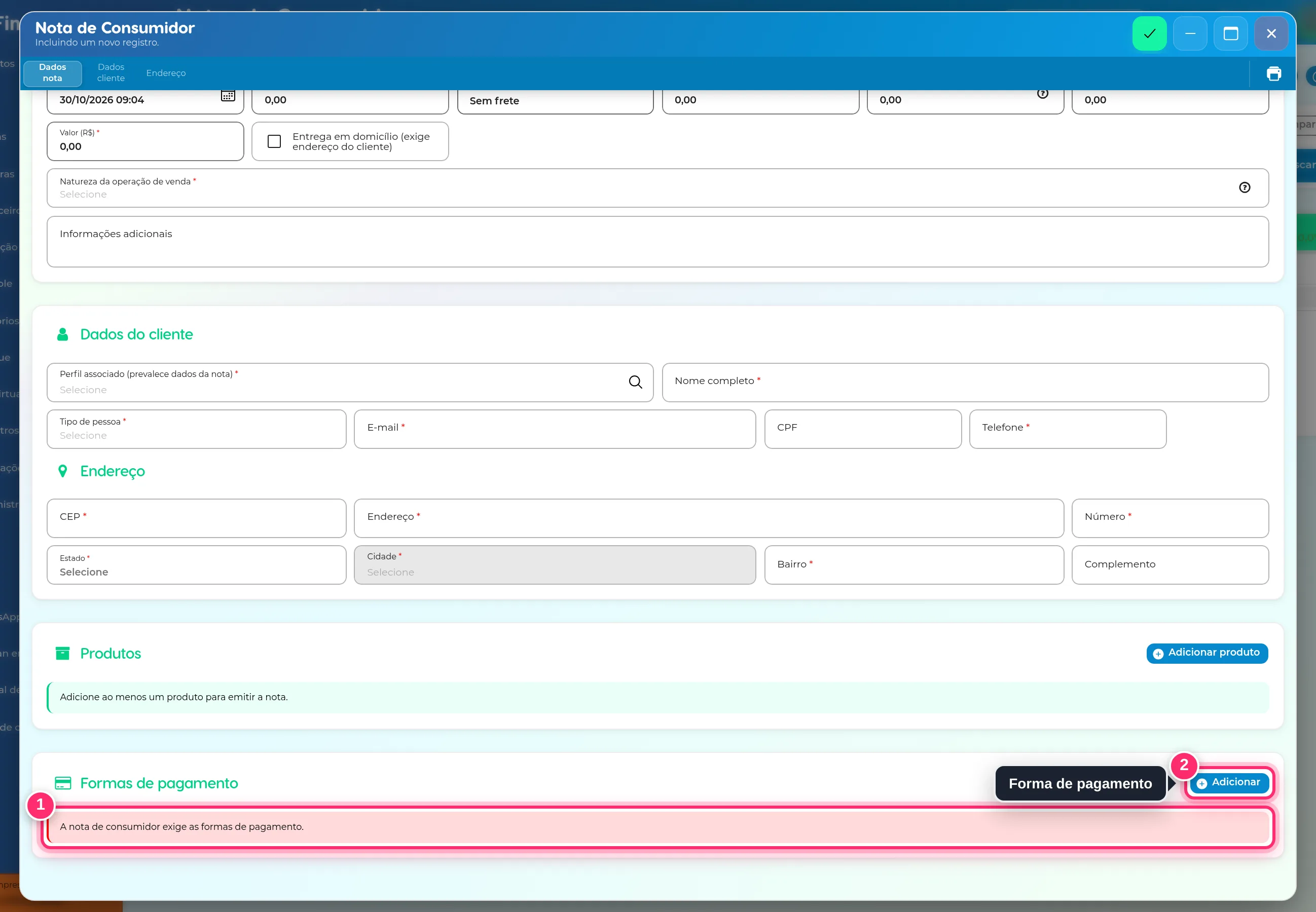This screenshot has width=1316, height=912.
Task: Click the Nome completo field
Action: (965, 383)
